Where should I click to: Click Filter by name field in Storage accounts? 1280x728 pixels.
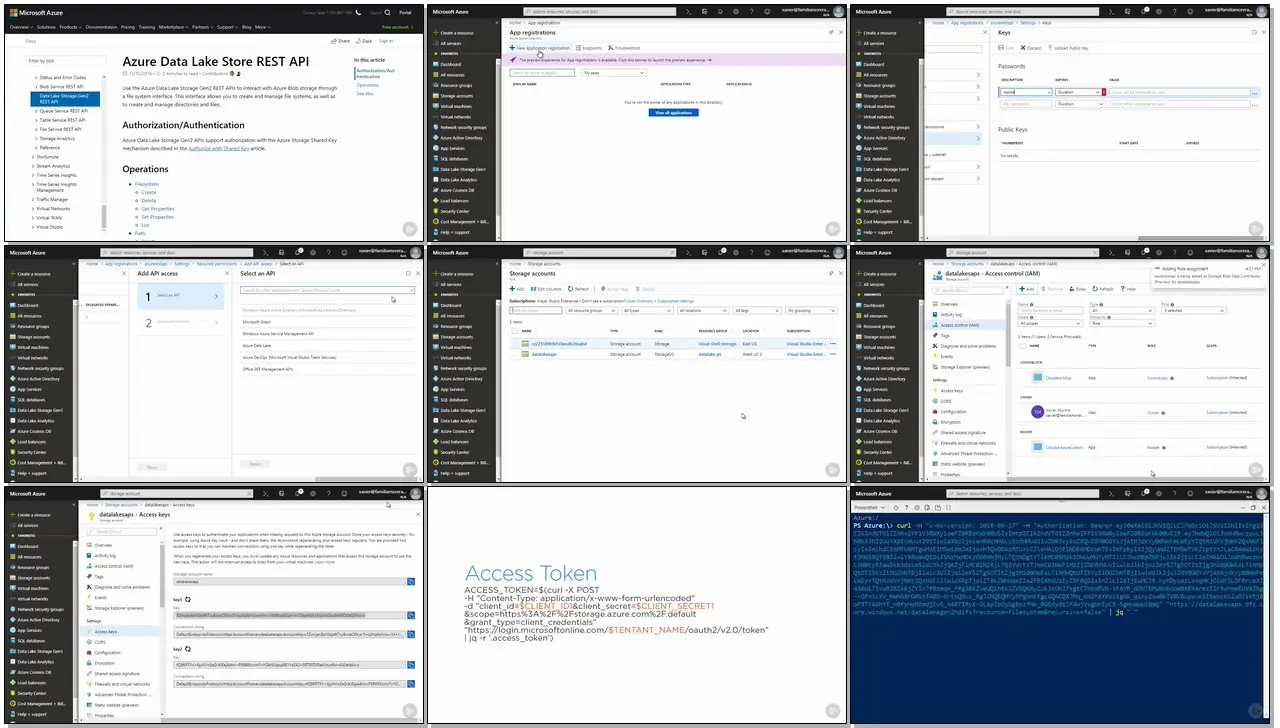(x=536, y=310)
